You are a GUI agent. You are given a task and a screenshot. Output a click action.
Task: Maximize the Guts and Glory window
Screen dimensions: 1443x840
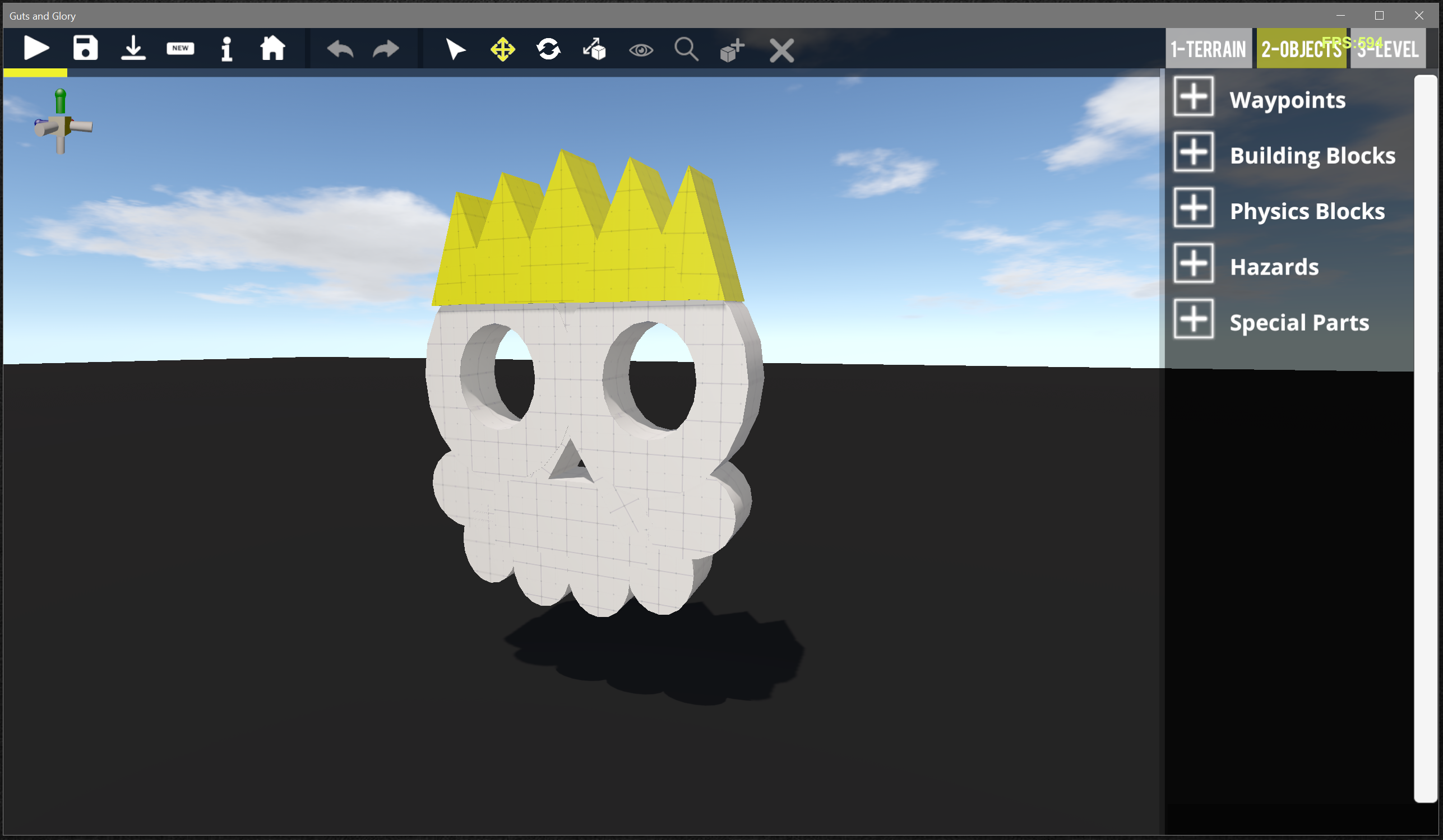(1380, 16)
